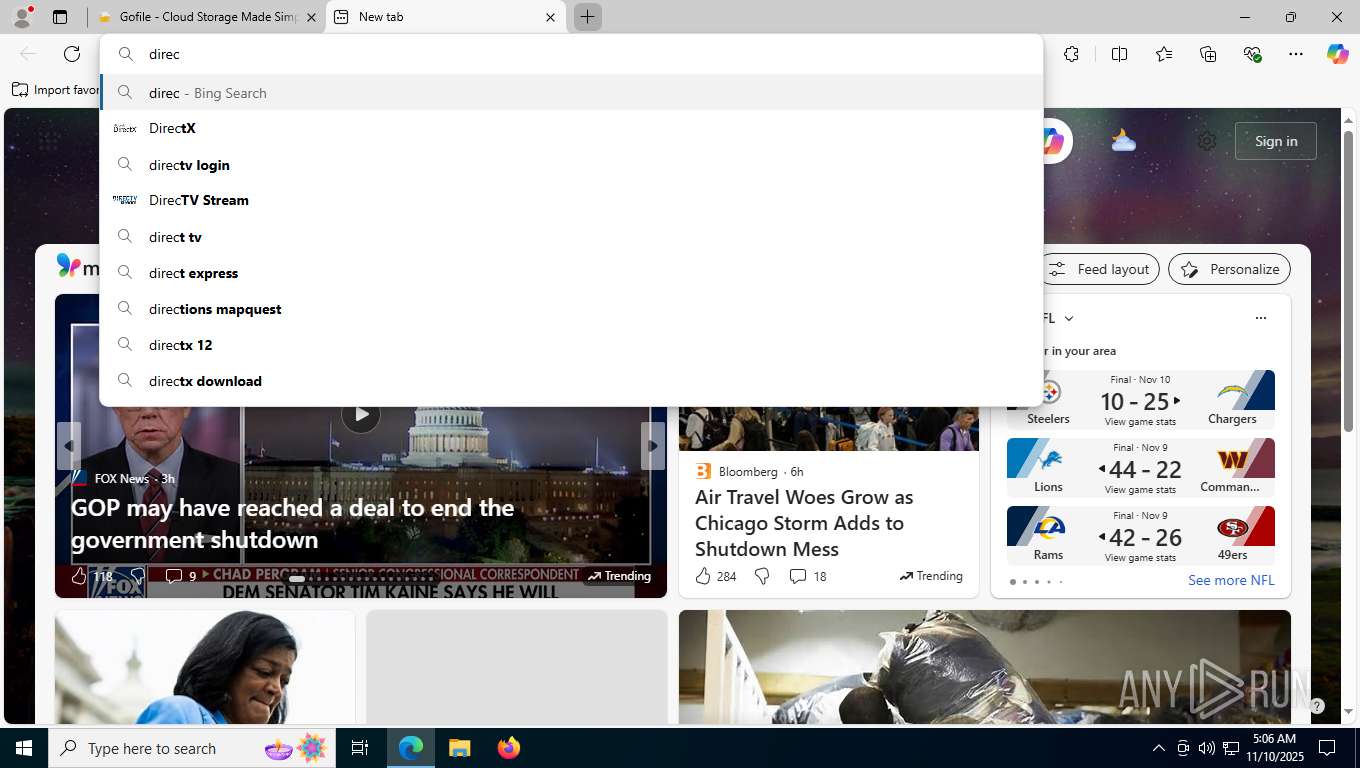The height and width of the screenshot is (768, 1360).
Task: Close the Gofile tab
Action: pos(311,17)
